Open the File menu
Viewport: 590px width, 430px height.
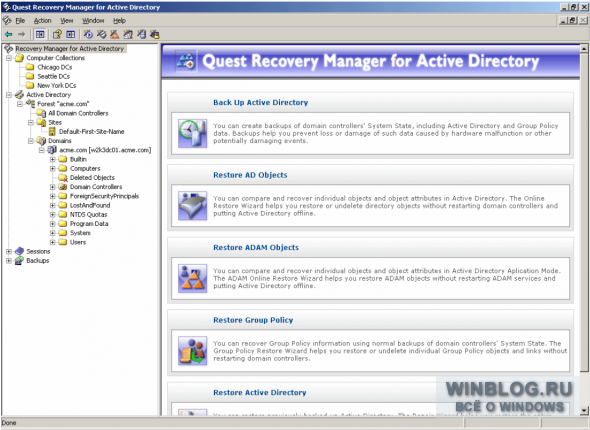click(20, 20)
